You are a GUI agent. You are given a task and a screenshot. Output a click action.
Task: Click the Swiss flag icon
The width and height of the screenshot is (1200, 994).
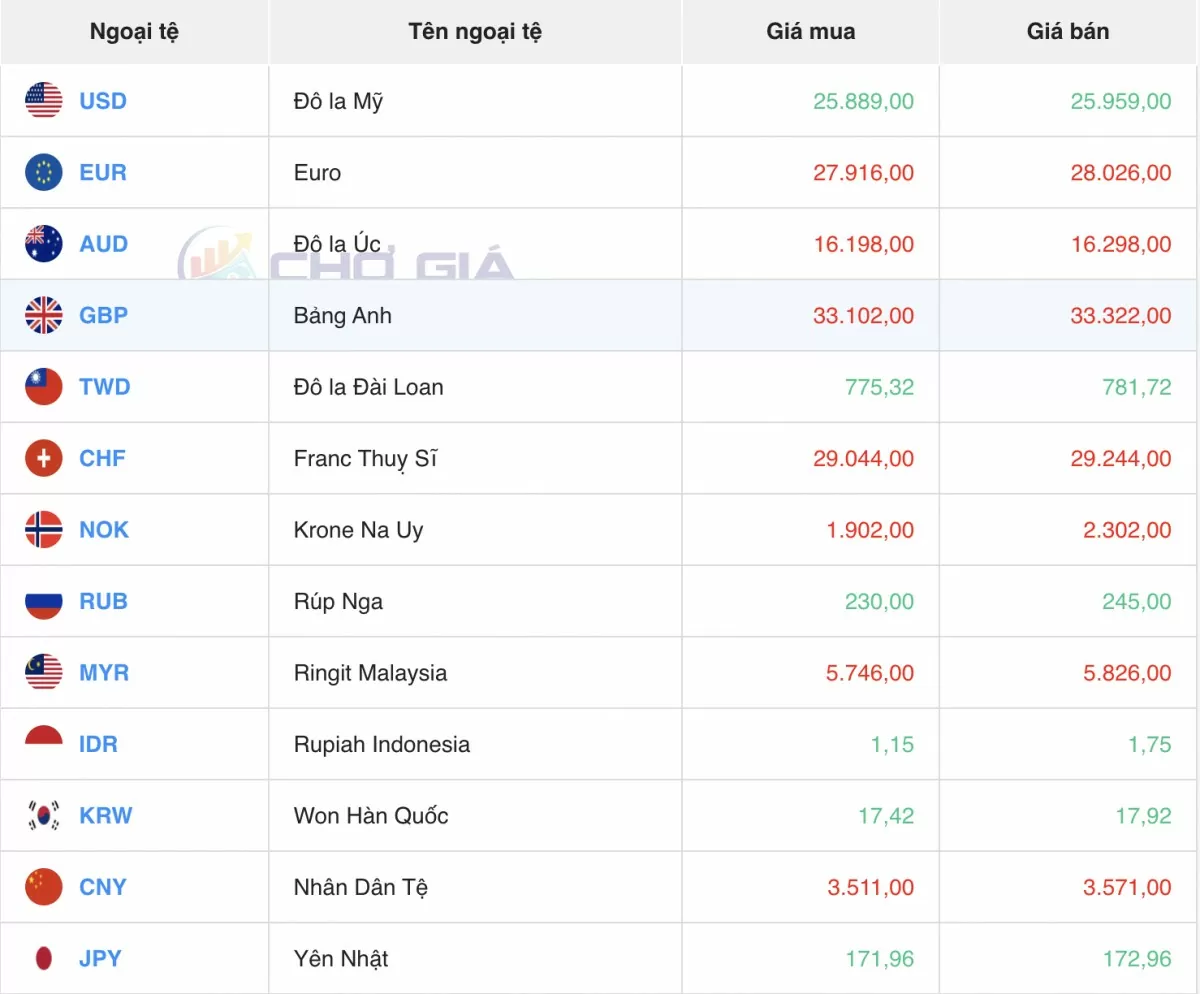coord(44,459)
